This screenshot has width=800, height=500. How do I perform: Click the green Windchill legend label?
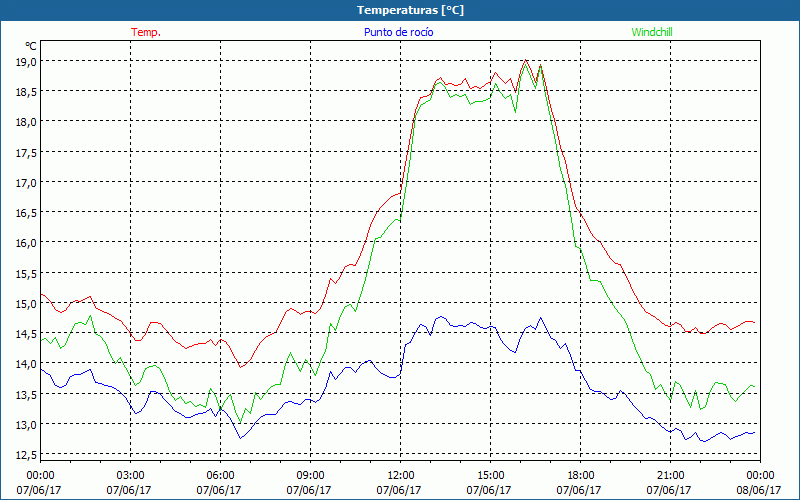(652, 32)
